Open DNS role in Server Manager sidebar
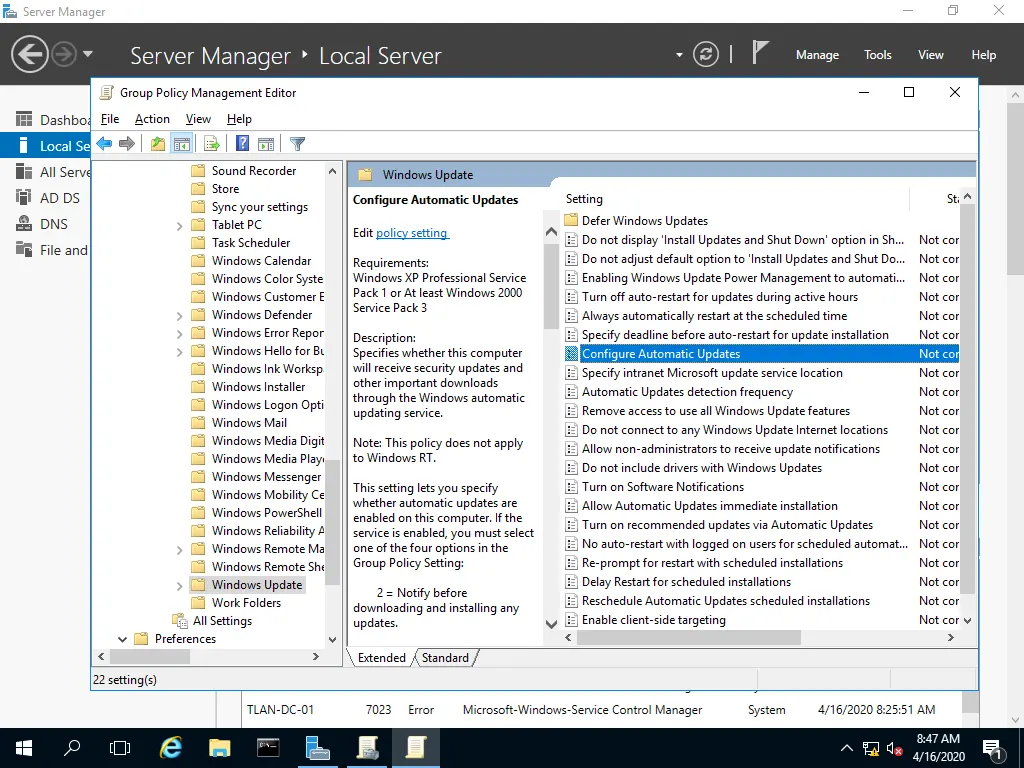This screenshot has width=1024, height=768. [x=42, y=224]
